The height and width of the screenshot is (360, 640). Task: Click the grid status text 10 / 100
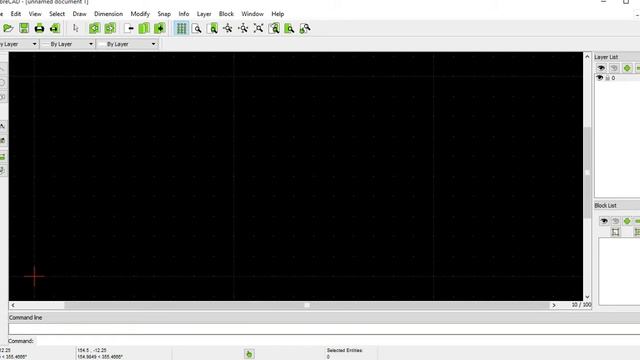[581, 305]
